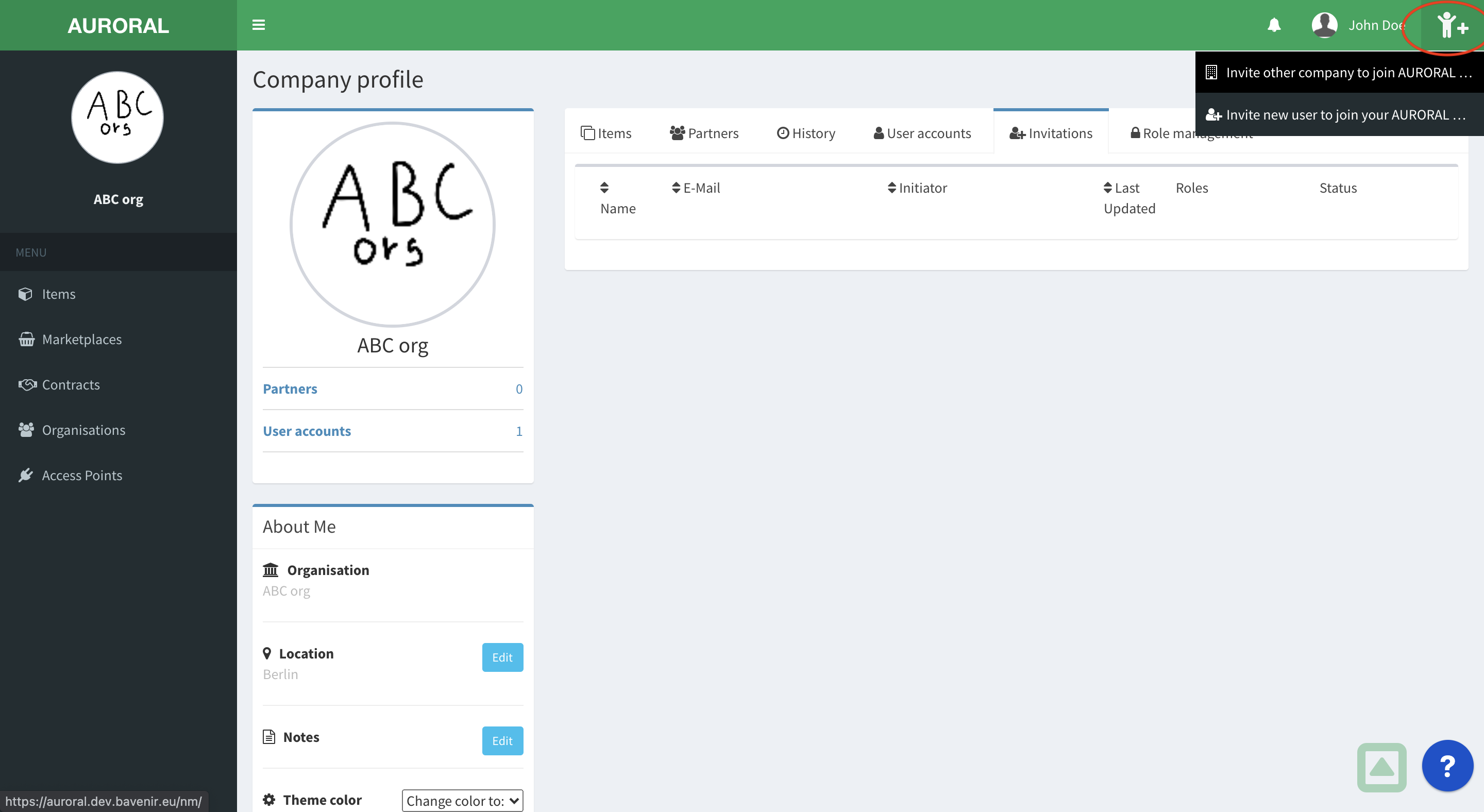Click the Contracts handshake icon
The height and width of the screenshot is (812, 1484).
[27, 384]
